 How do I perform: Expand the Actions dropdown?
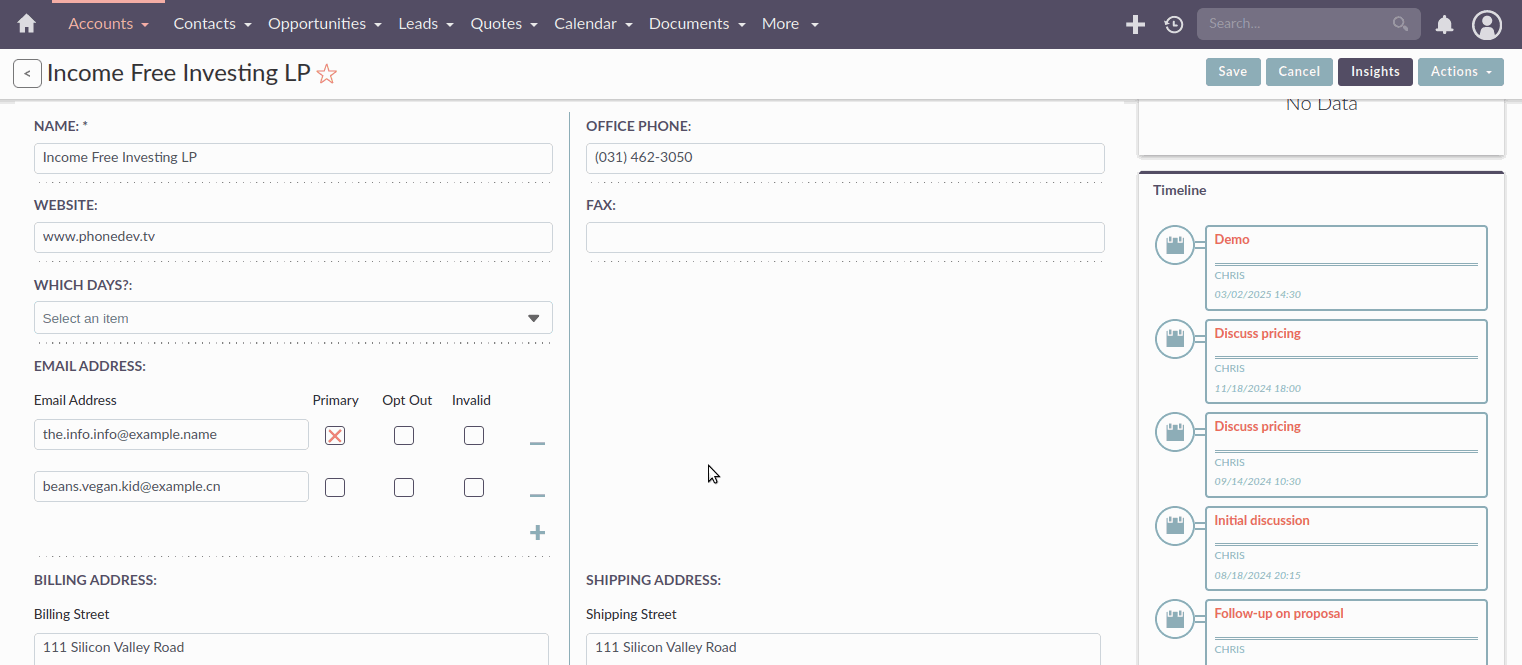[1460, 71]
